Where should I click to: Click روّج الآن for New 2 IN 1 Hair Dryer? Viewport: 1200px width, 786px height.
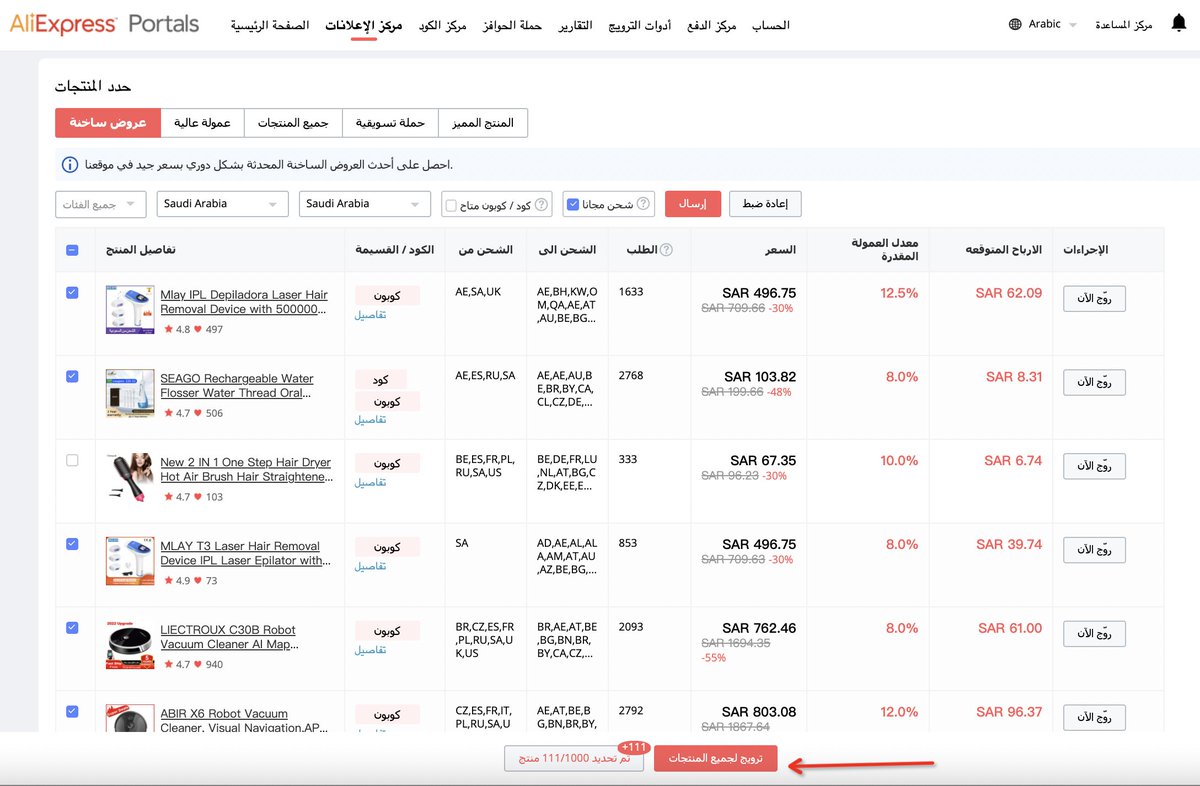click(x=1094, y=466)
